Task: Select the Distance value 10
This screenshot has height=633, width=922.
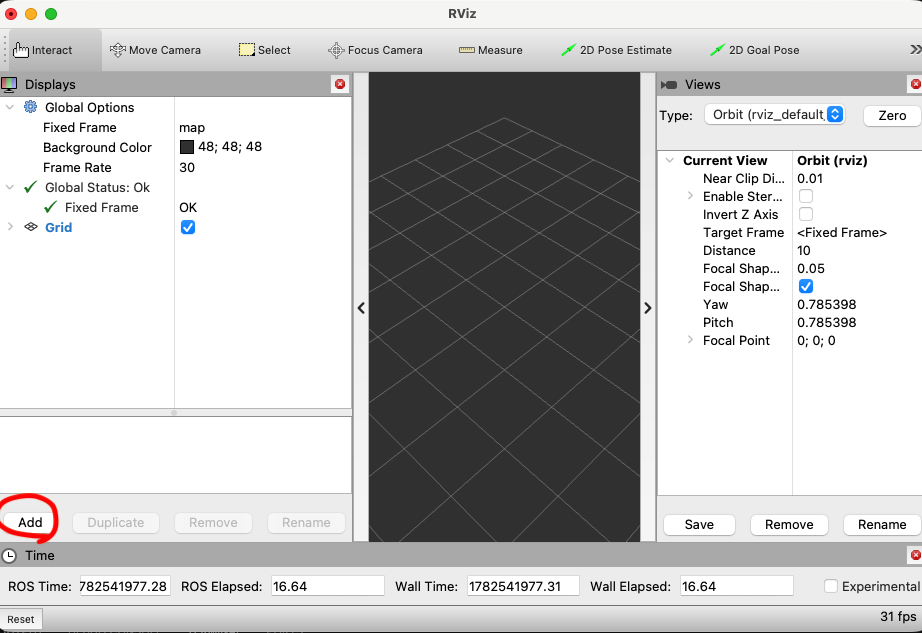Action: [803, 250]
